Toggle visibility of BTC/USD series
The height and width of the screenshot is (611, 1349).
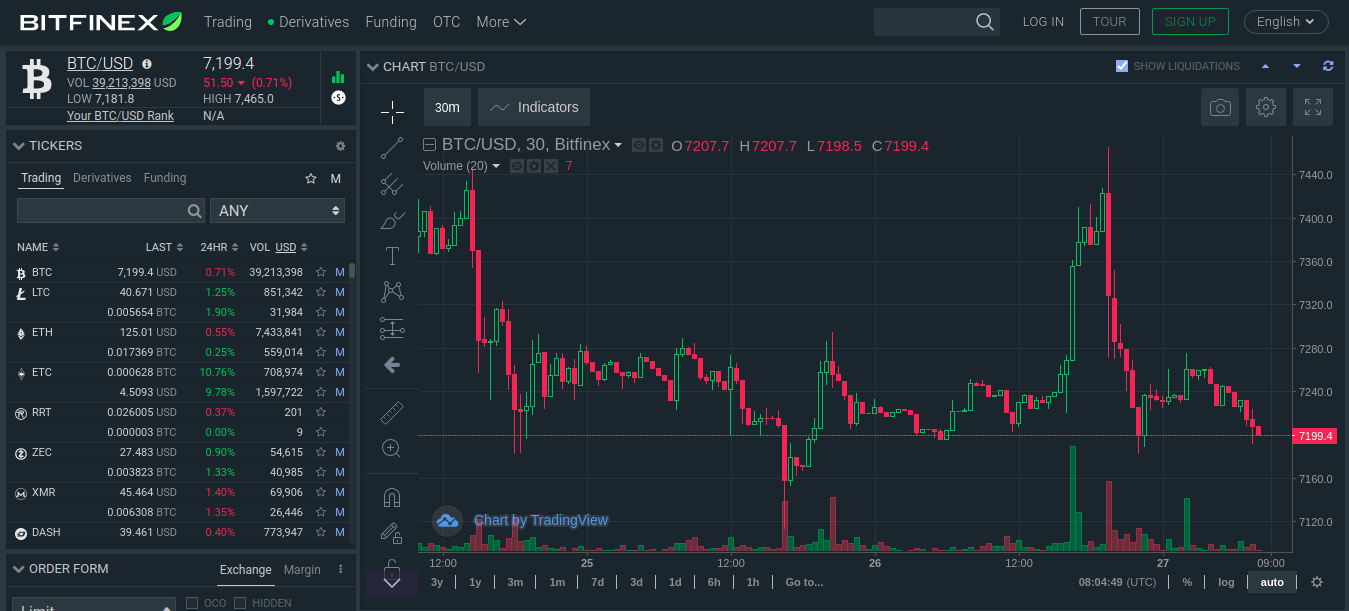[x=639, y=145]
